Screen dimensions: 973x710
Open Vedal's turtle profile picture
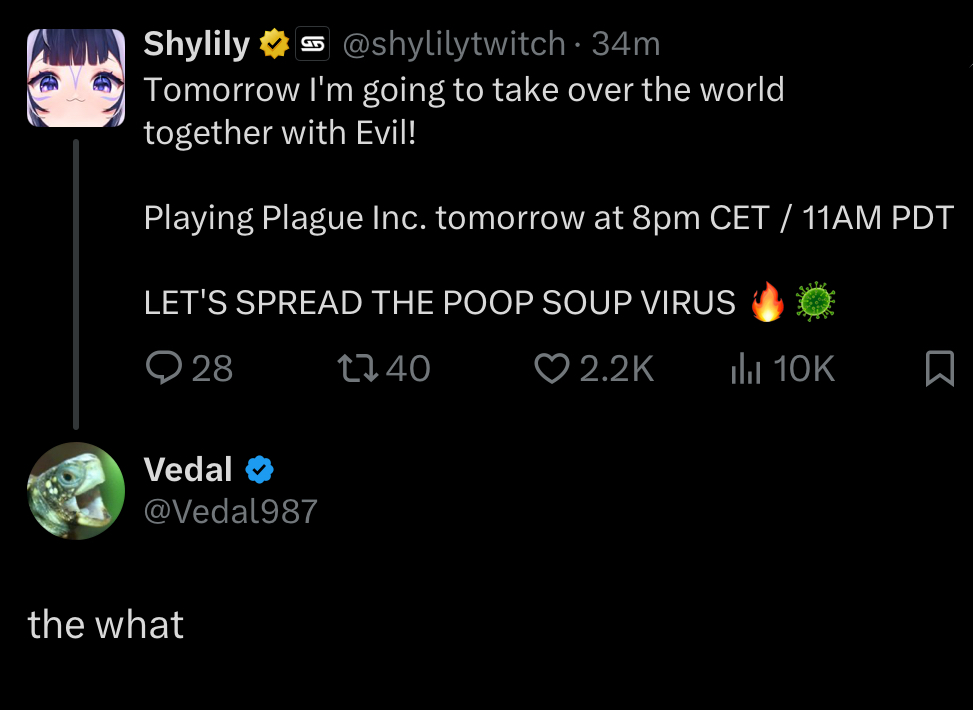pos(76,491)
